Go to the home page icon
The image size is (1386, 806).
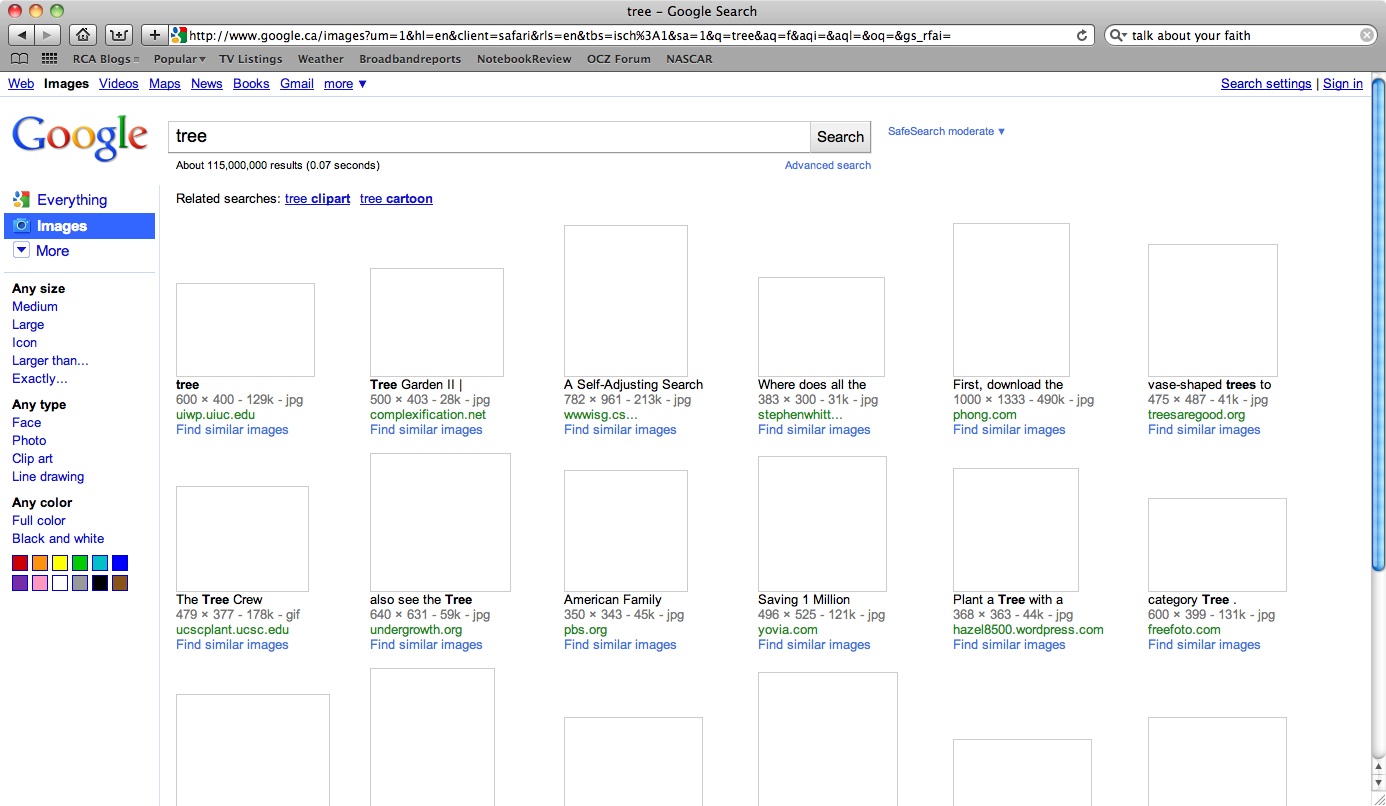[84, 35]
